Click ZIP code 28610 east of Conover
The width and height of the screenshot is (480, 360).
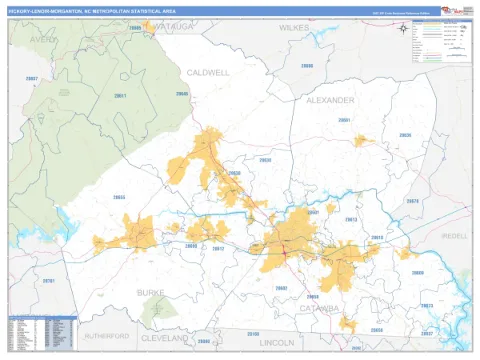377,237
